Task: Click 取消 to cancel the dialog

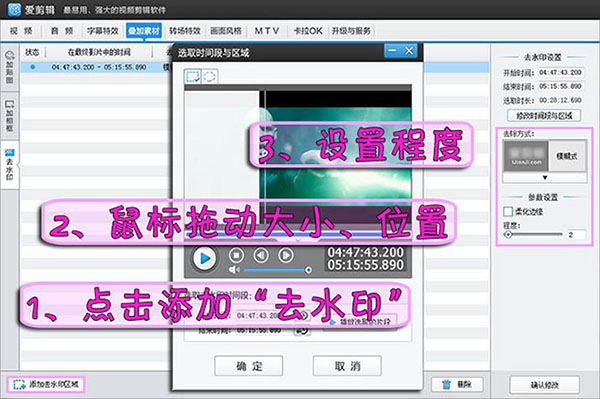Action: tap(347, 366)
